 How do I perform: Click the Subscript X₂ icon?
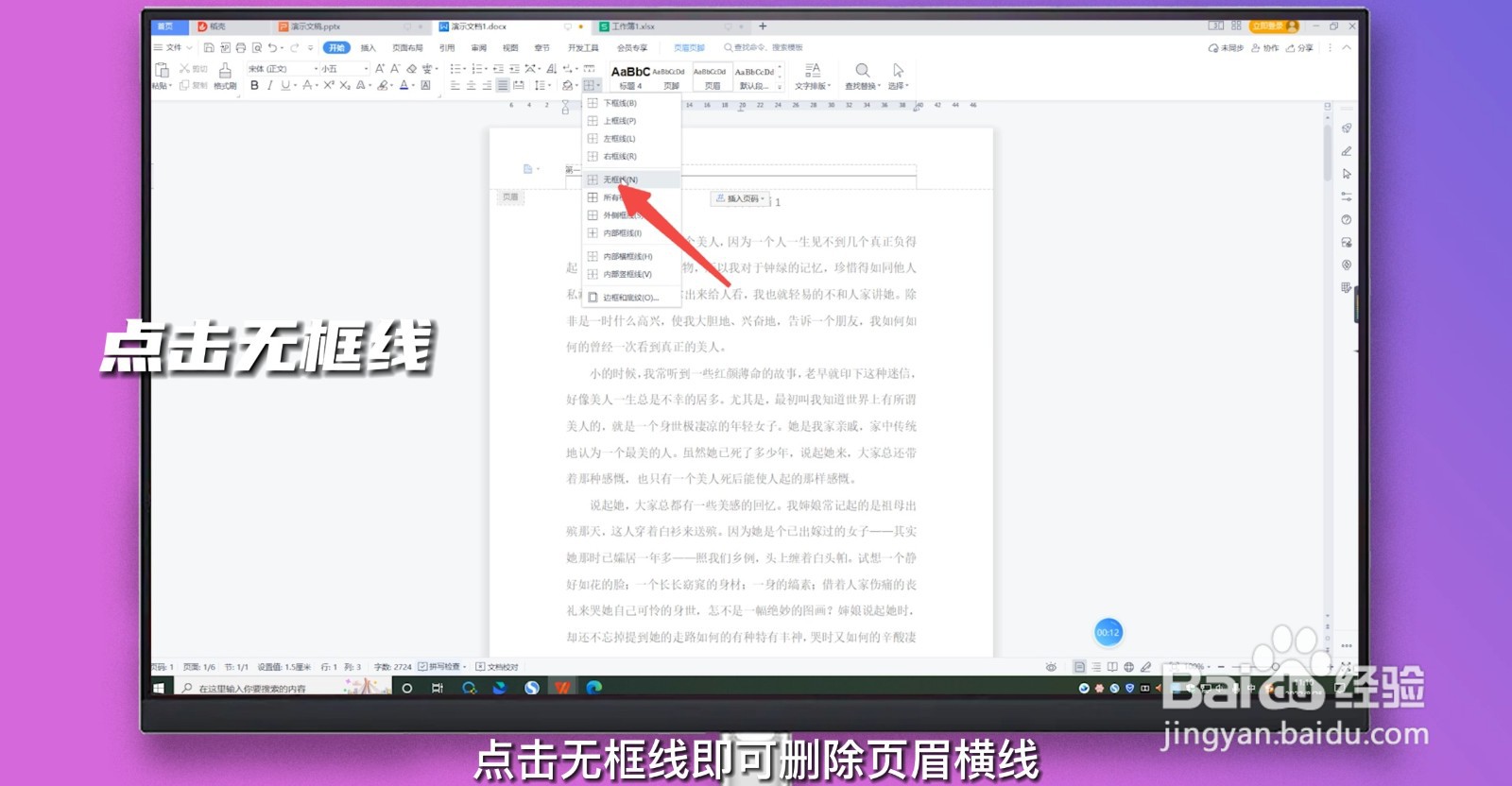345,85
